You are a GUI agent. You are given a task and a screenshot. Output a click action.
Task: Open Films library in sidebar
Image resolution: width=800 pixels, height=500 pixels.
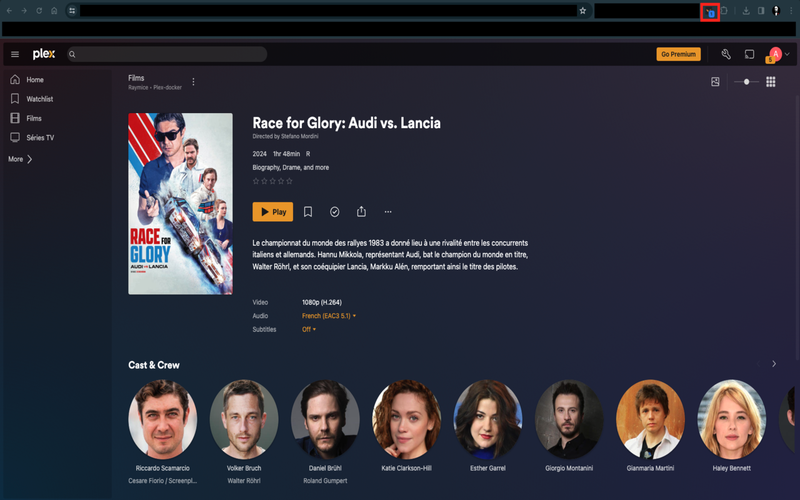pos(27,118)
